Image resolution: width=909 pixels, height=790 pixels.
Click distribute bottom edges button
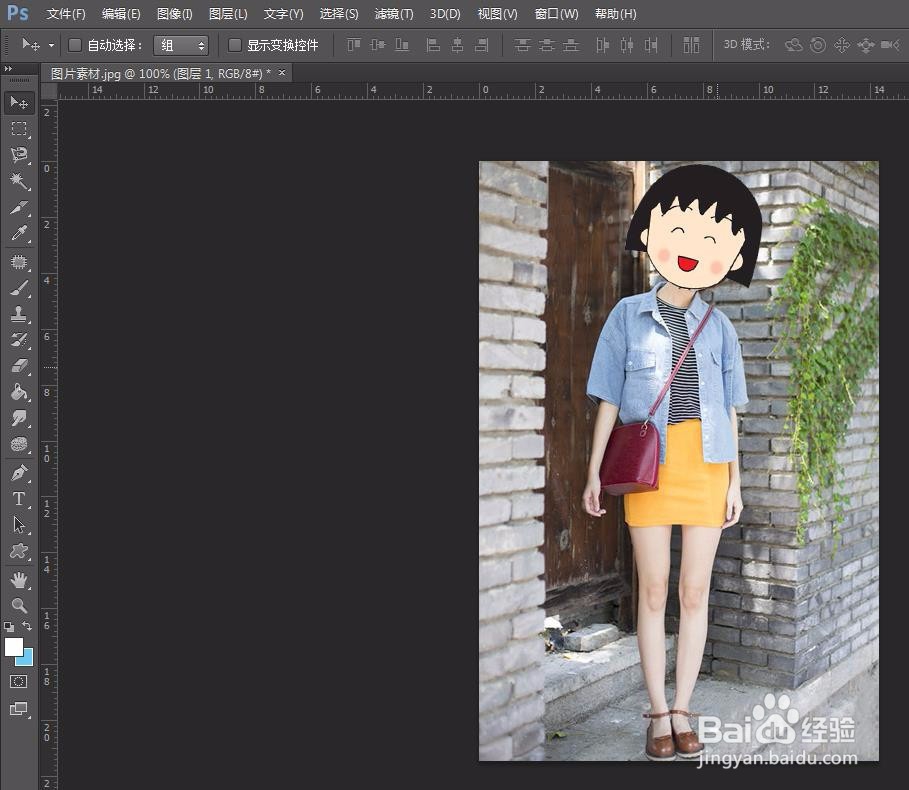pos(571,45)
